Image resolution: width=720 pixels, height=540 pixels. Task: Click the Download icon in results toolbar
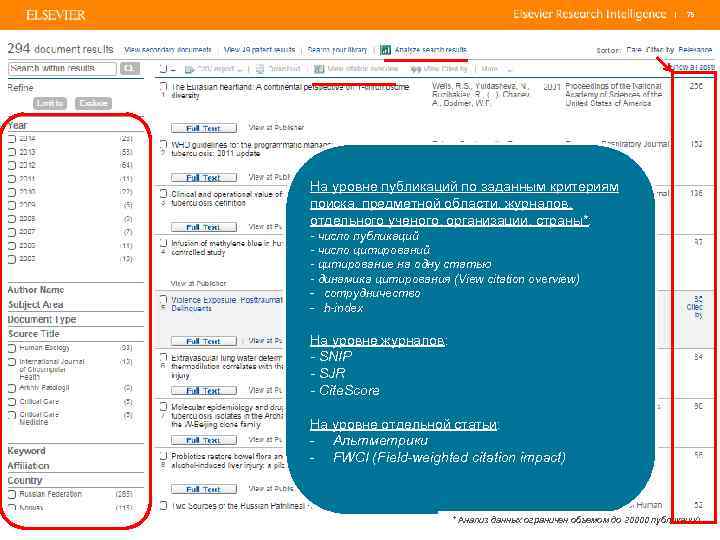pyautogui.click(x=260, y=69)
